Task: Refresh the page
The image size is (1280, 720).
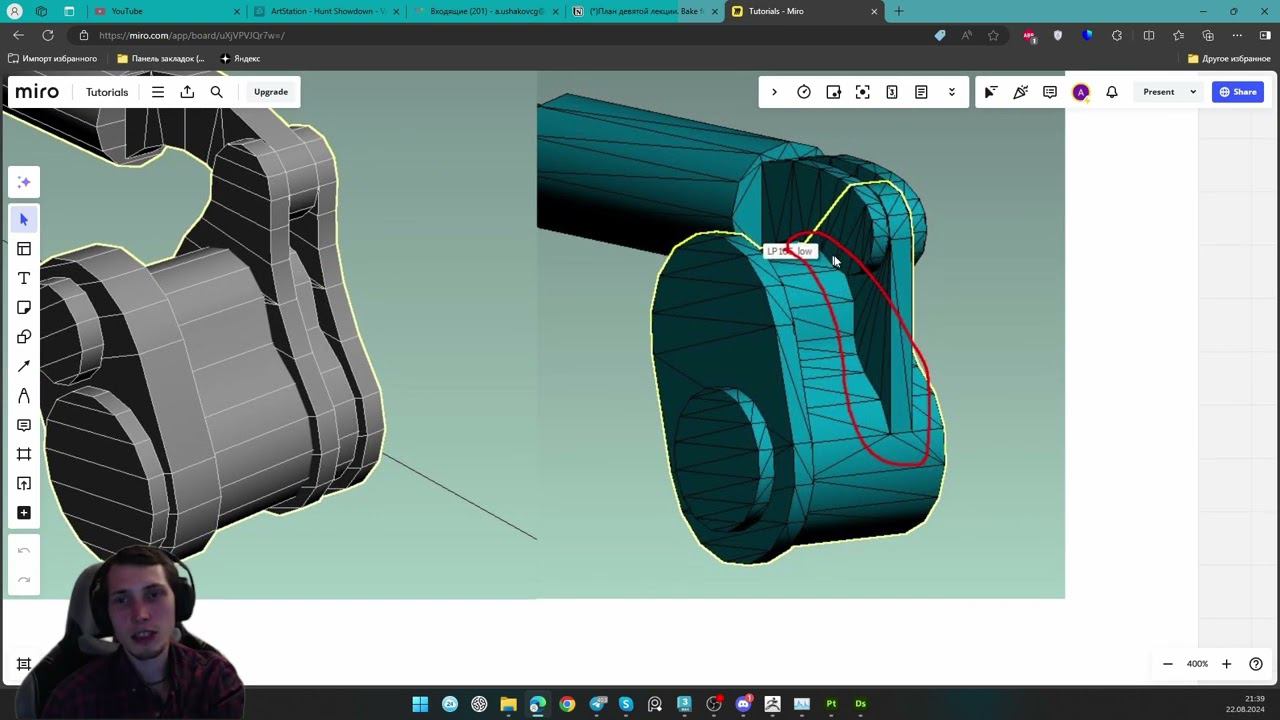Action: coord(47,35)
